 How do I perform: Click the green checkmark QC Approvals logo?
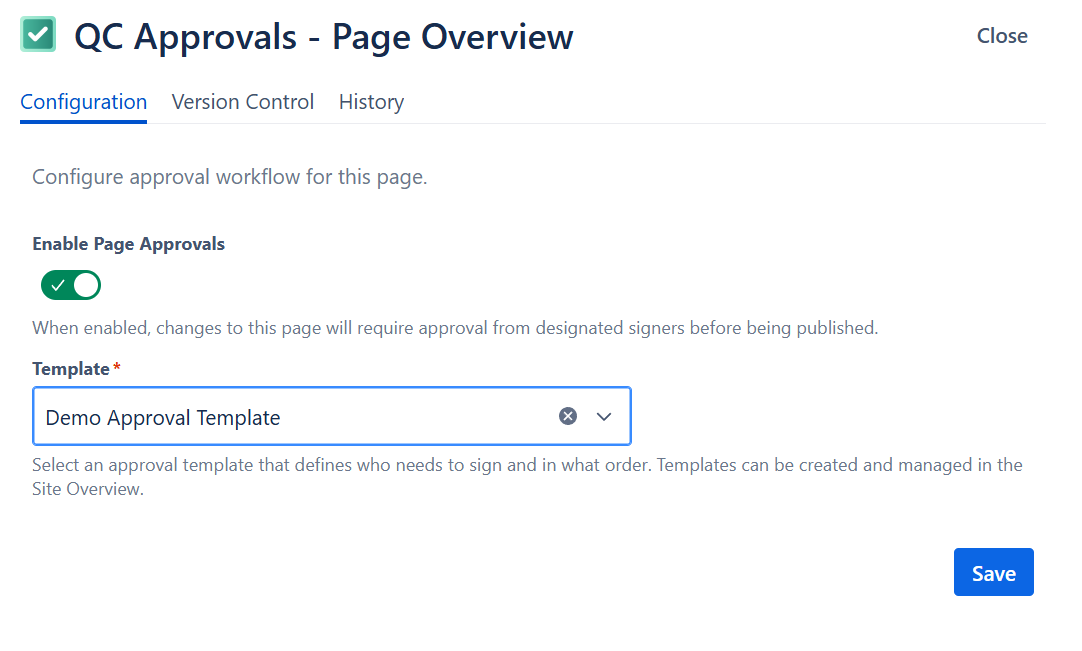coord(38,35)
